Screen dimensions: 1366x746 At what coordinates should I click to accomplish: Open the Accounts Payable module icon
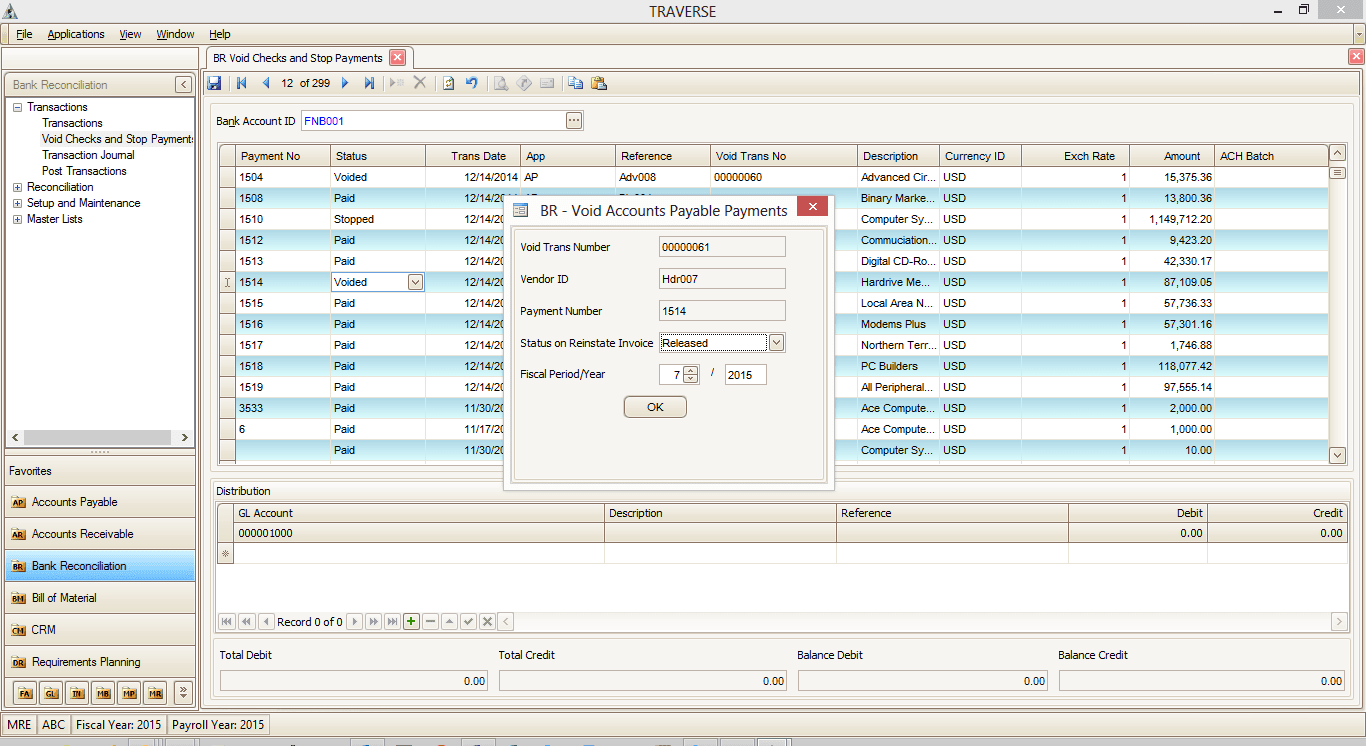70,501
